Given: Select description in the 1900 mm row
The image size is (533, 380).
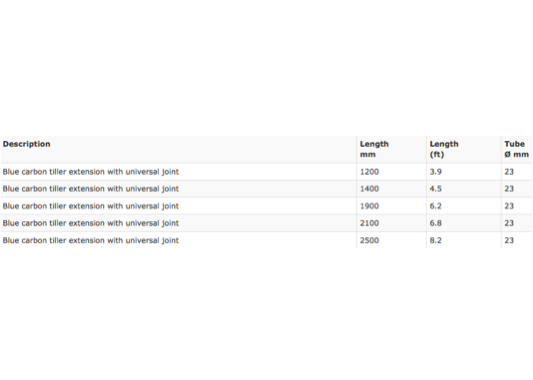Looking at the screenshot, I should 91,206.
